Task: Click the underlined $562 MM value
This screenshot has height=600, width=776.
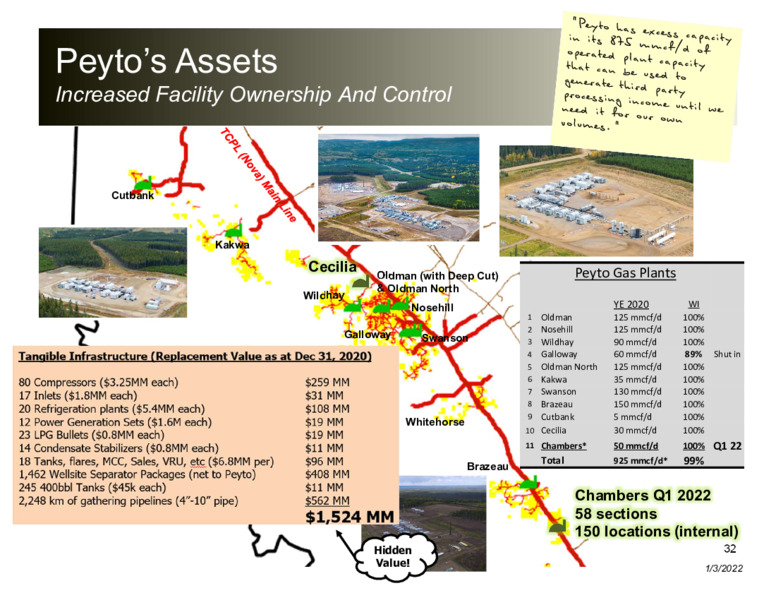Action: click(327, 500)
